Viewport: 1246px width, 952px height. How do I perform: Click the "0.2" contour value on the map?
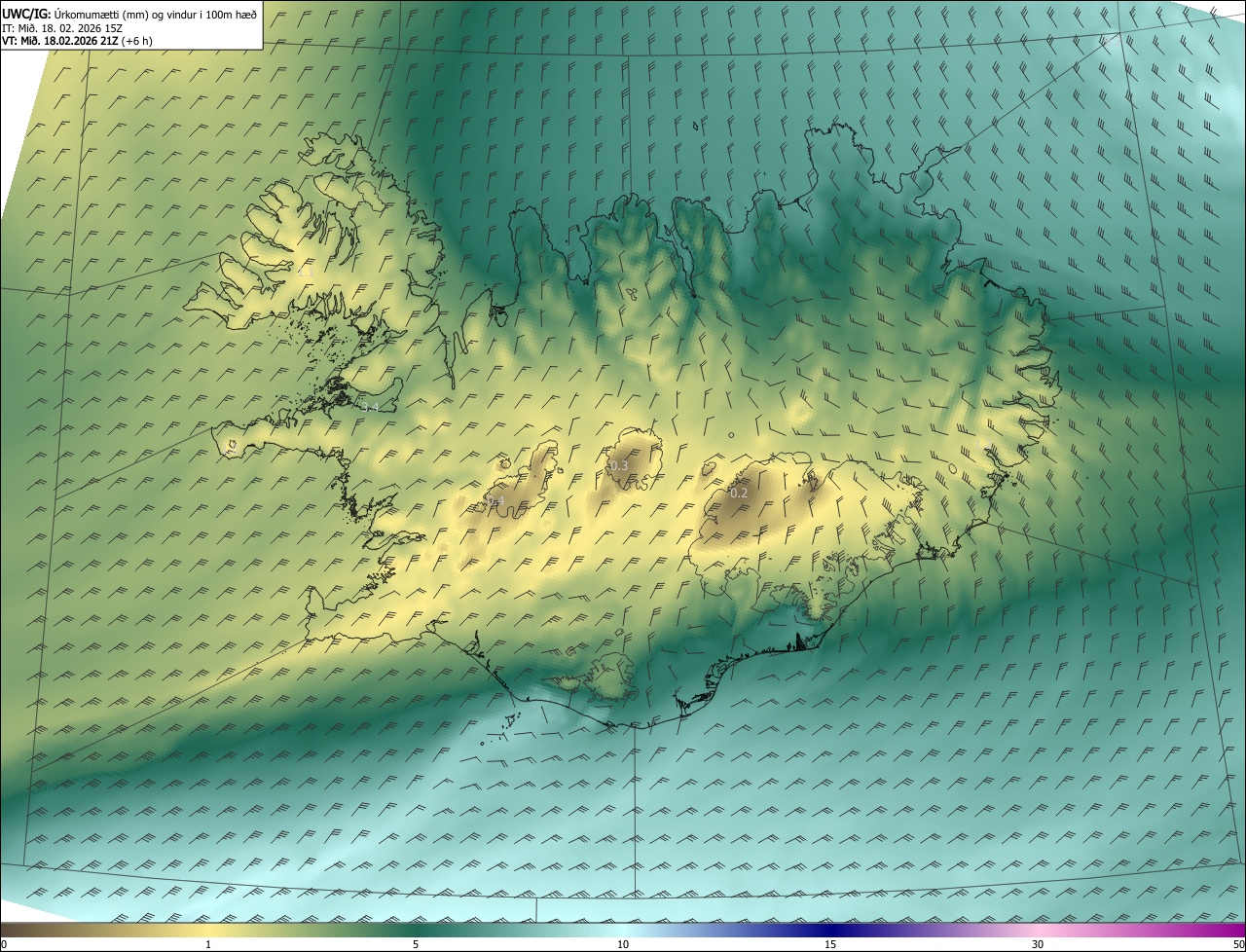click(x=739, y=493)
